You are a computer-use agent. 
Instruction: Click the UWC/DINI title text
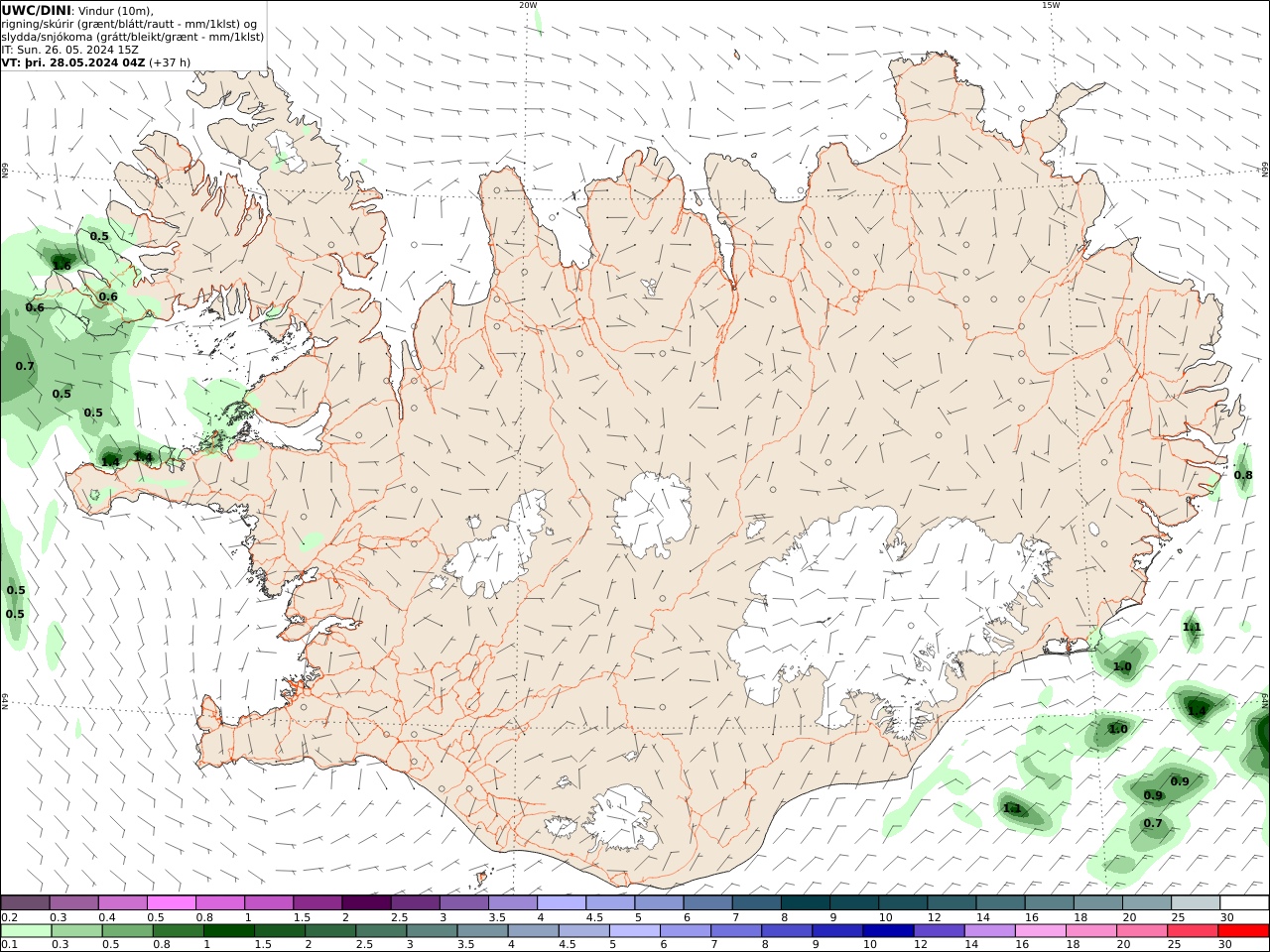pyautogui.click(x=36, y=10)
